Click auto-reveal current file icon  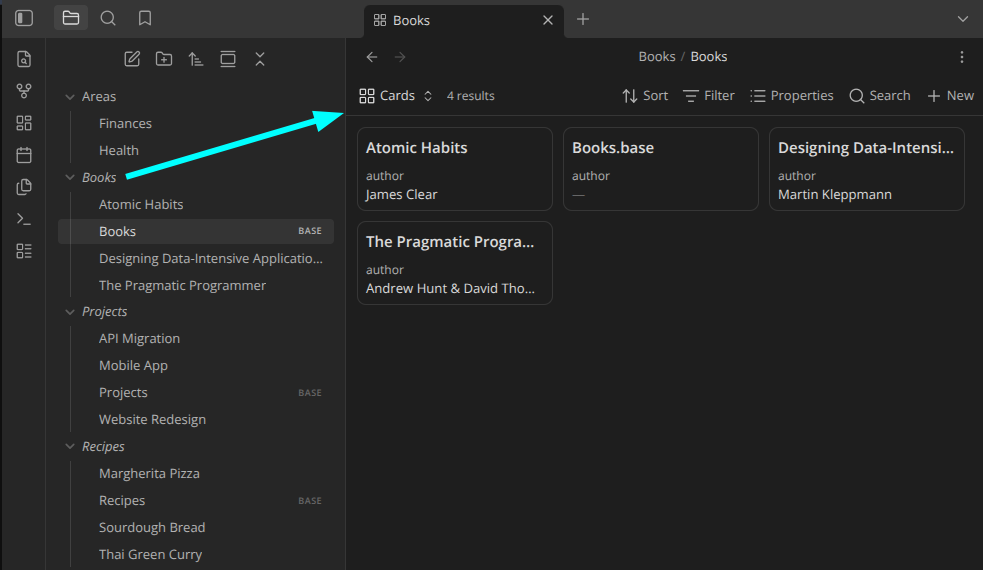228,59
